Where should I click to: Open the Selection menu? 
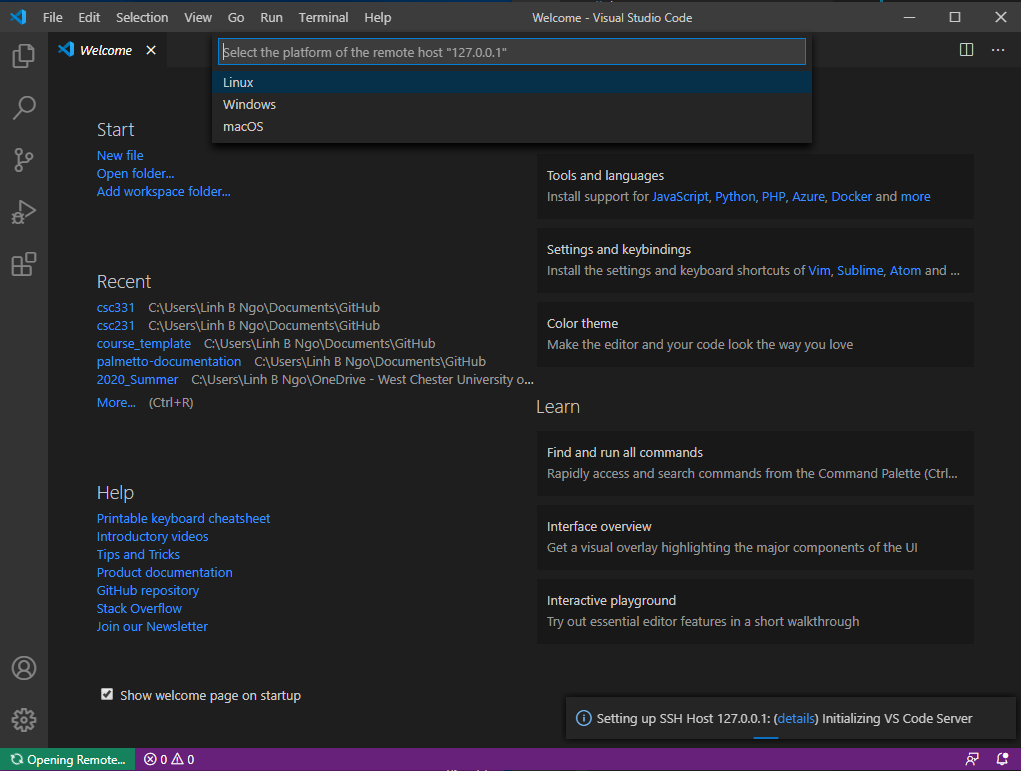(x=142, y=18)
